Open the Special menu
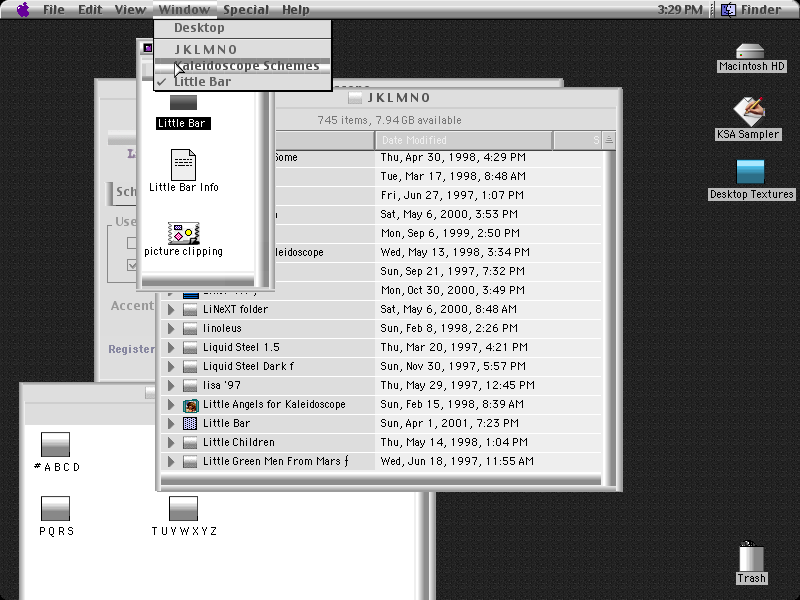 [x=246, y=10]
